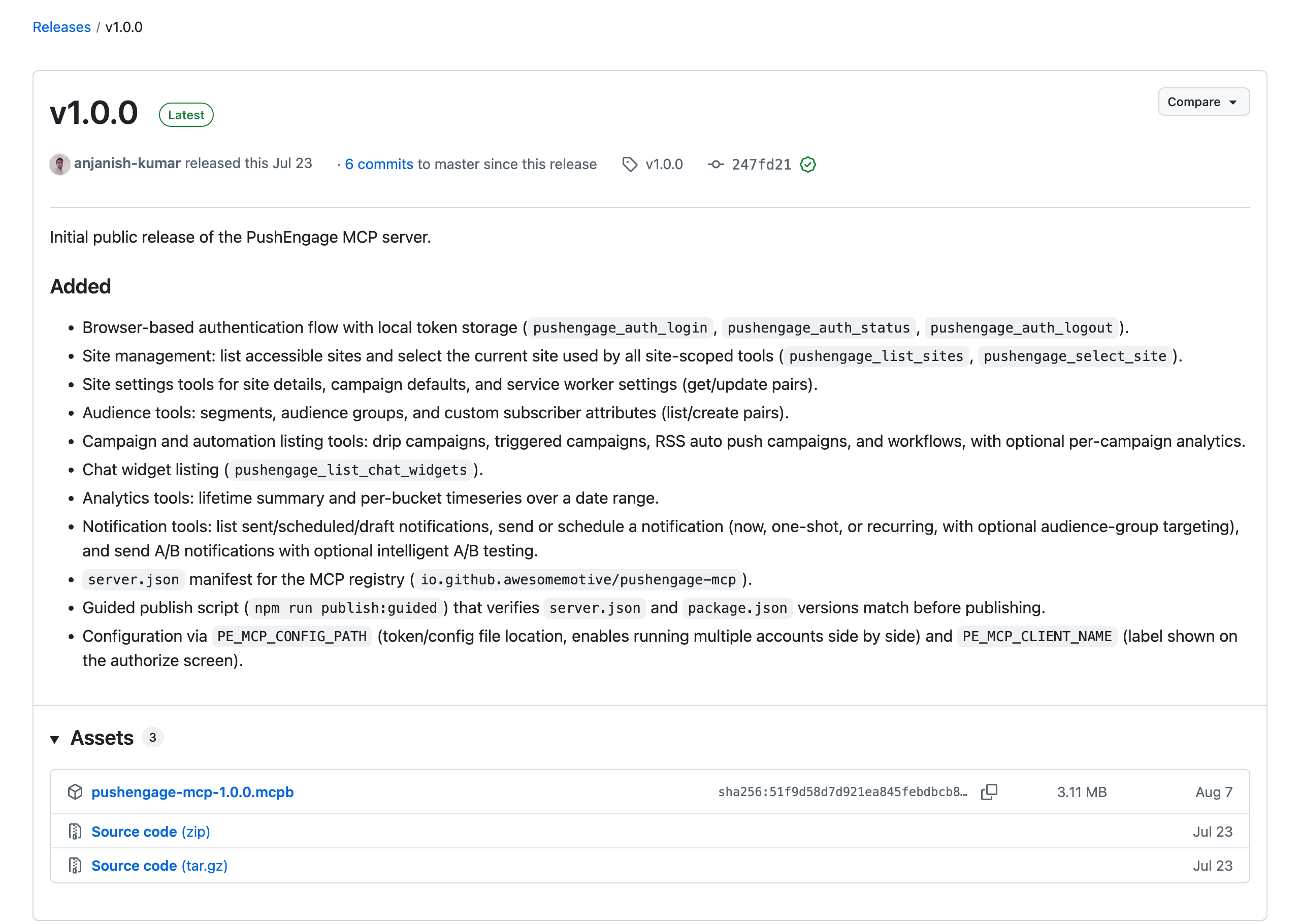Image resolution: width=1300 pixels, height=924 pixels.
Task: Click the file icon for Source code (tar.gz)
Action: pyautogui.click(x=75, y=865)
